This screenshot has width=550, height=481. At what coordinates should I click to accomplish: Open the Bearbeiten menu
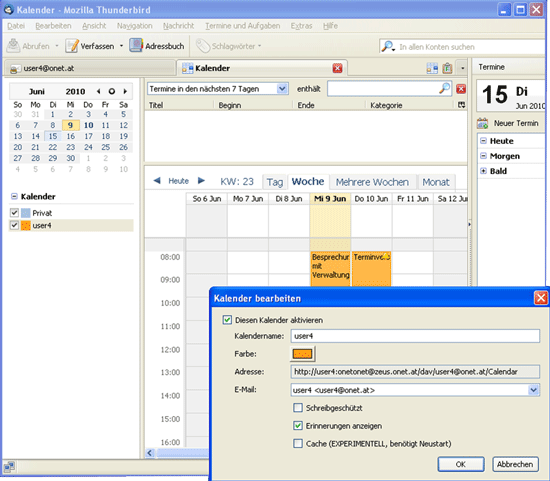(x=53, y=26)
